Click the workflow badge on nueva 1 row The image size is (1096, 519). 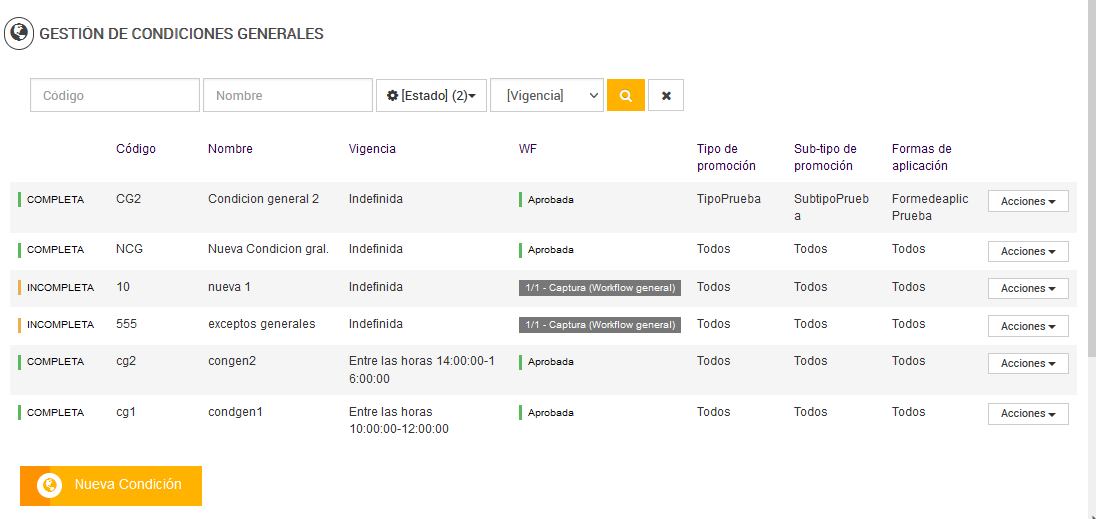(600, 288)
